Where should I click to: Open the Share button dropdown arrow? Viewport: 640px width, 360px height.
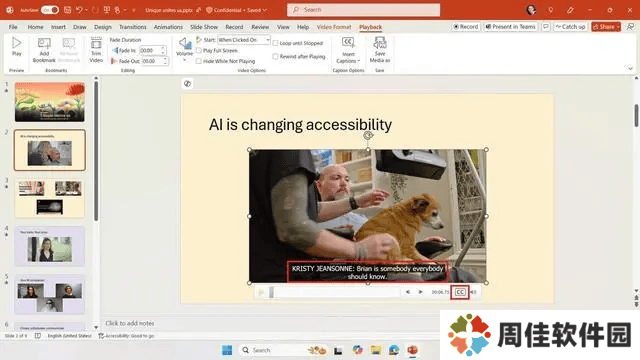618,27
